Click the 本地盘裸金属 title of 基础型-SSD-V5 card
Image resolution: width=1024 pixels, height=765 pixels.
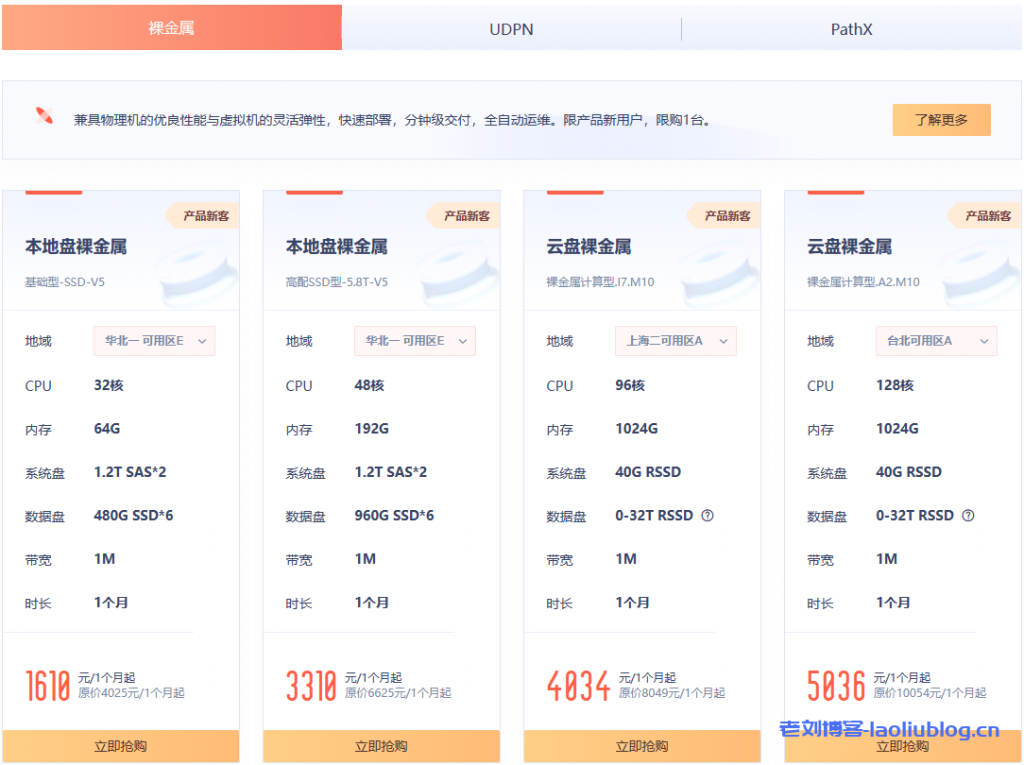pyautogui.click(x=76, y=247)
